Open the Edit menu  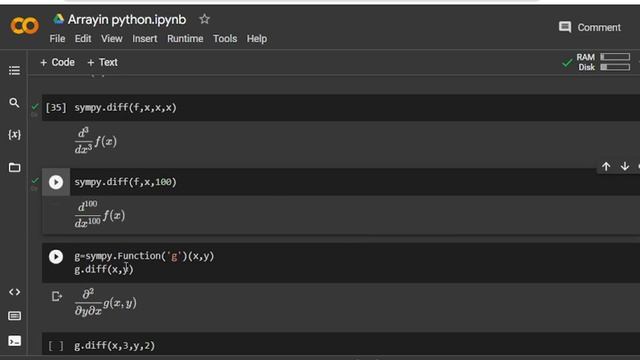point(83,39)
